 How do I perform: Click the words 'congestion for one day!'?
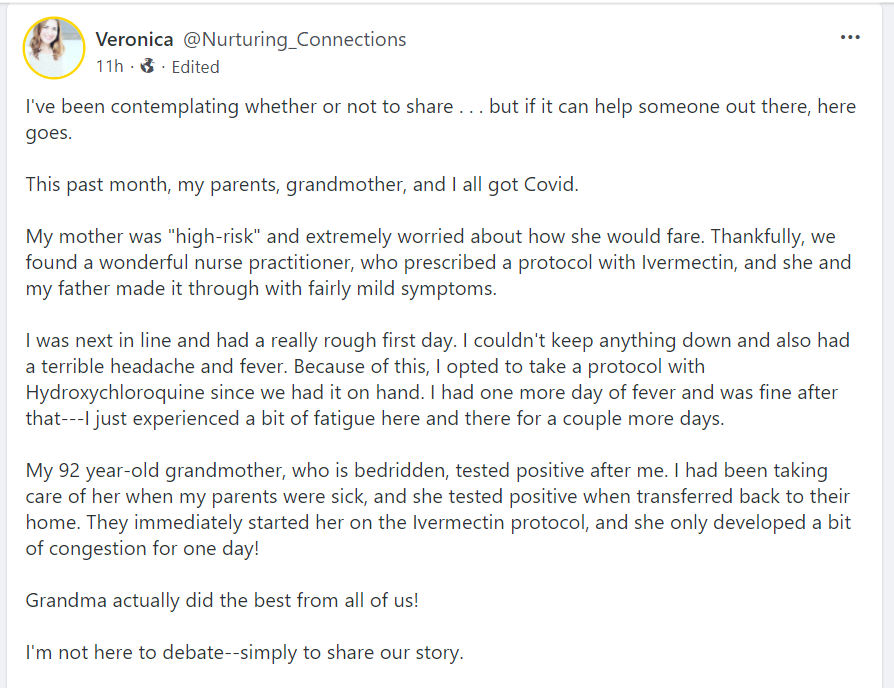153,549
